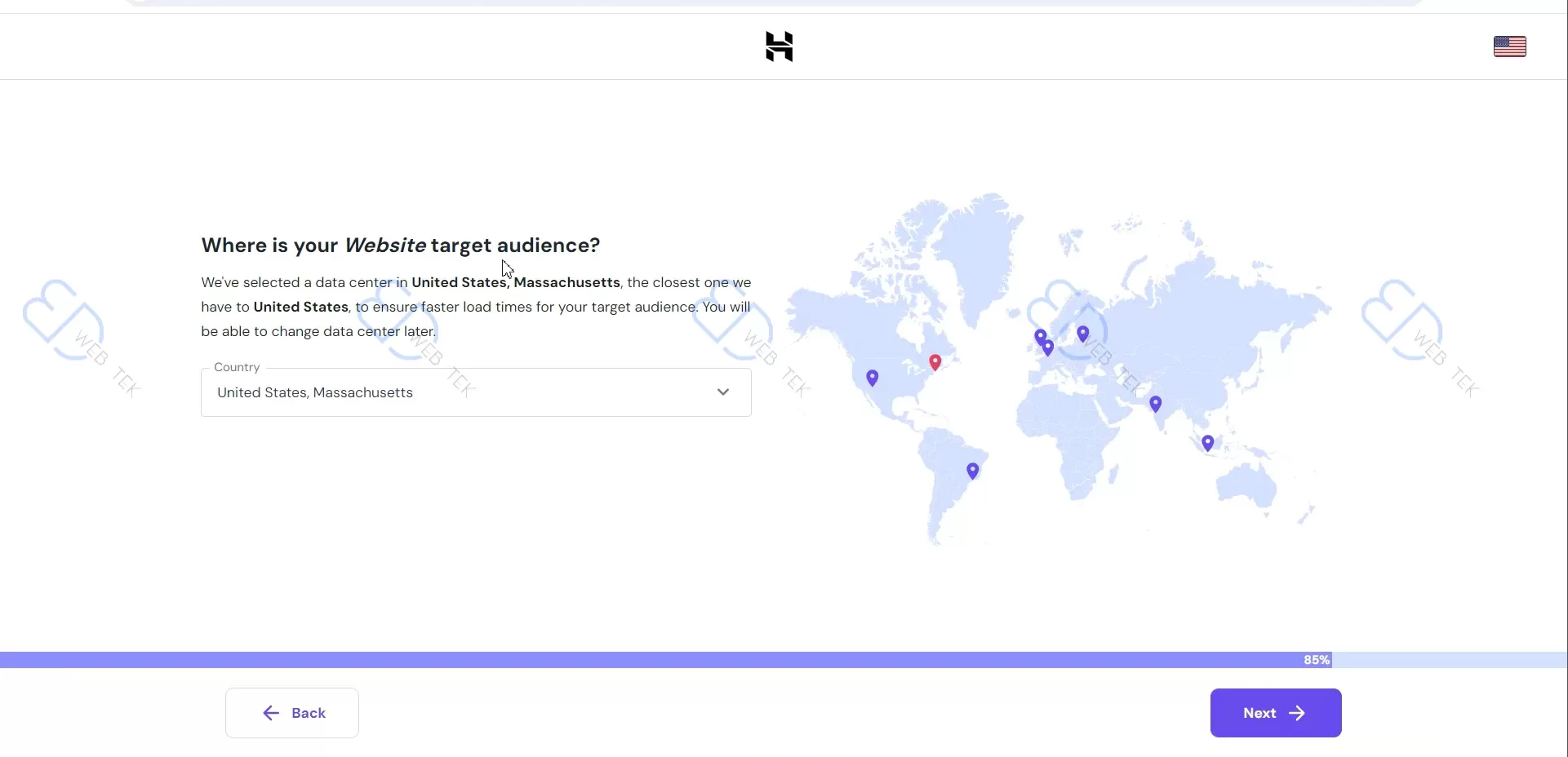
Task: Select the Singapore area map pin
Action: point(1208,443)
